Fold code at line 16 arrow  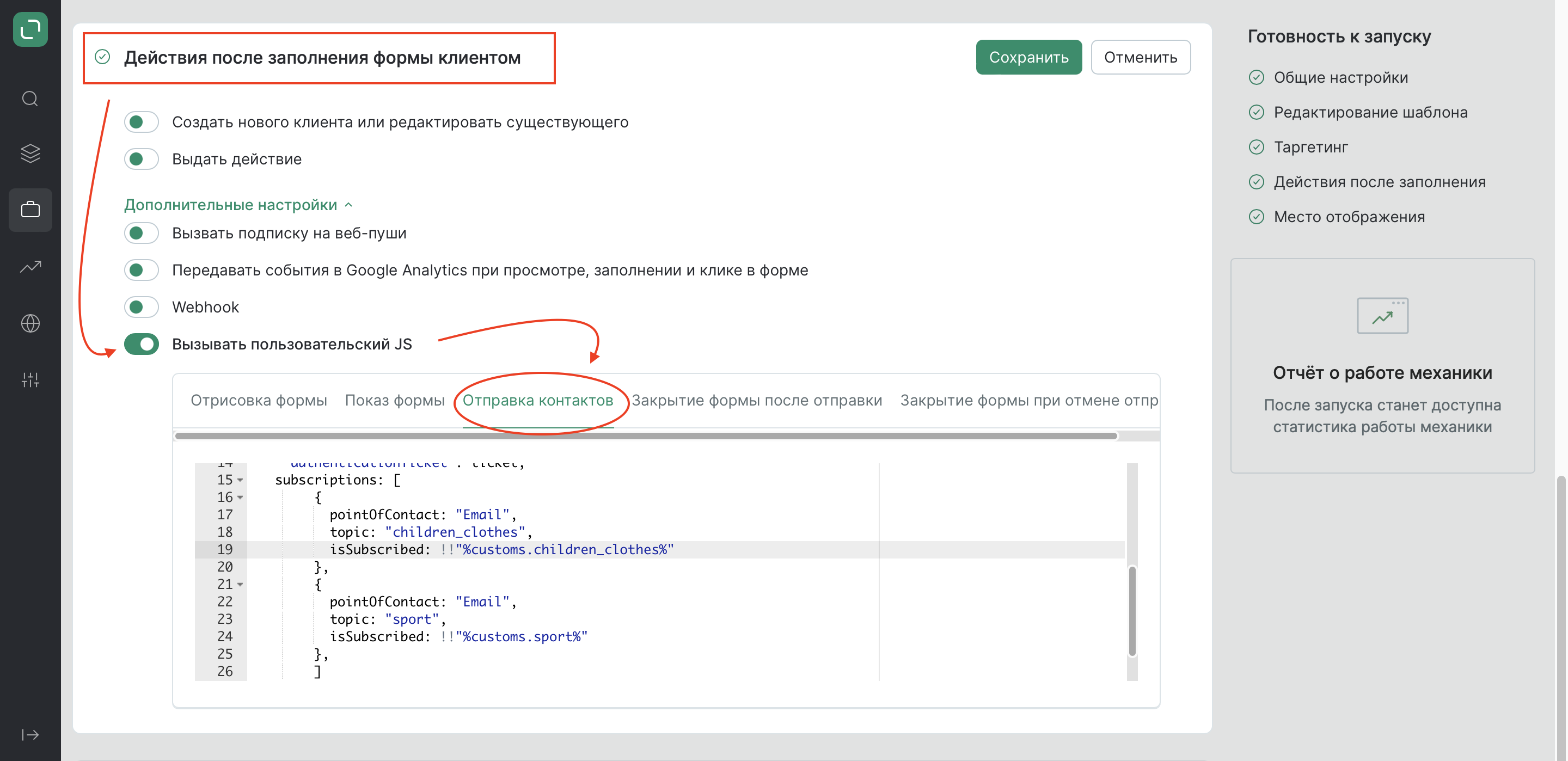click(x=241, y=498)
